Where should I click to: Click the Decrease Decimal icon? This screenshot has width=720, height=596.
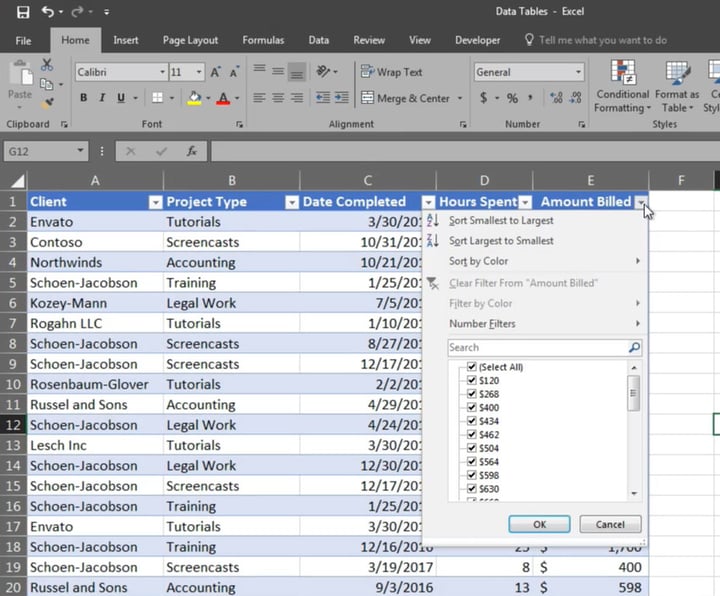[x=575, y=98]
